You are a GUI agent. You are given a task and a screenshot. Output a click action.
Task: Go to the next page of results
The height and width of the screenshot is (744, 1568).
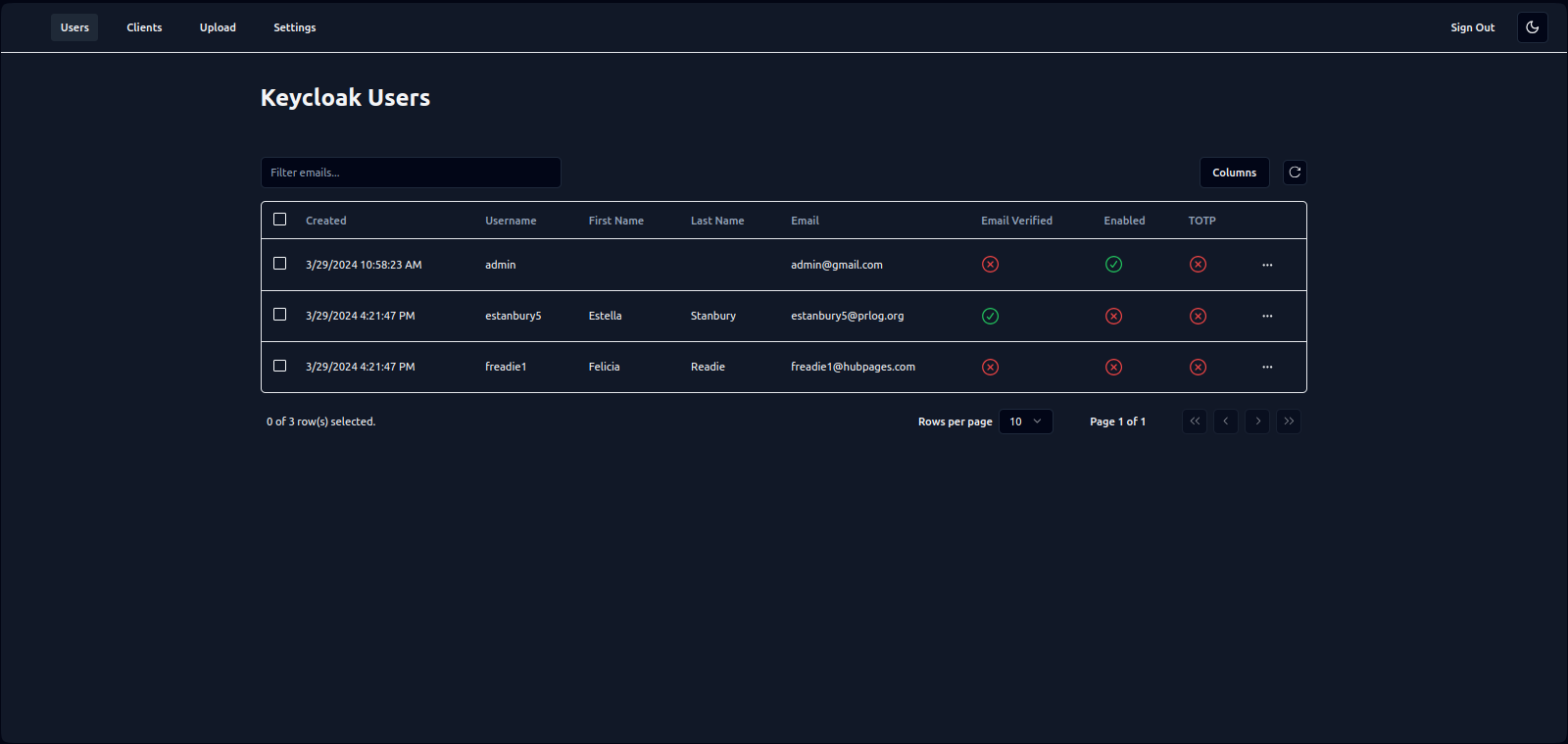click(x=1257, y=422)
